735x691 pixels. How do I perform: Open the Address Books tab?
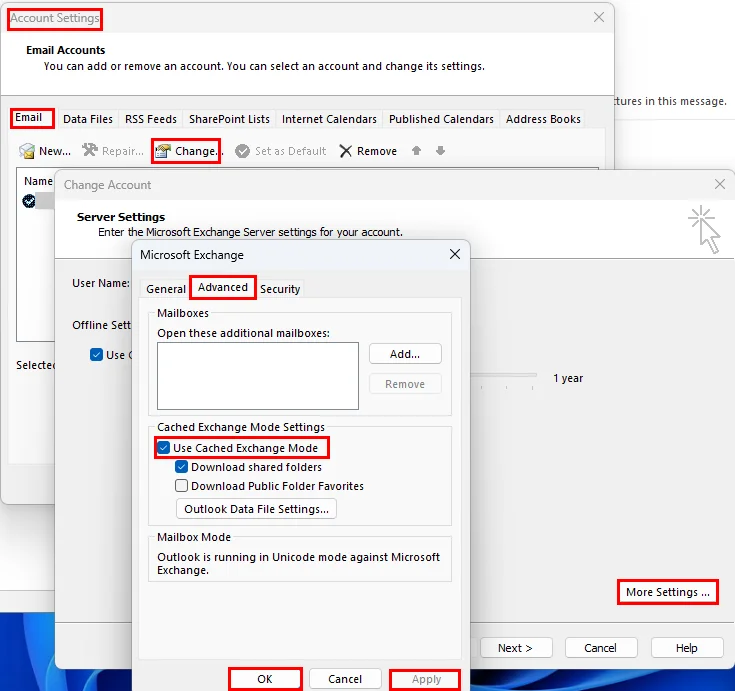(x=543, y=119)
